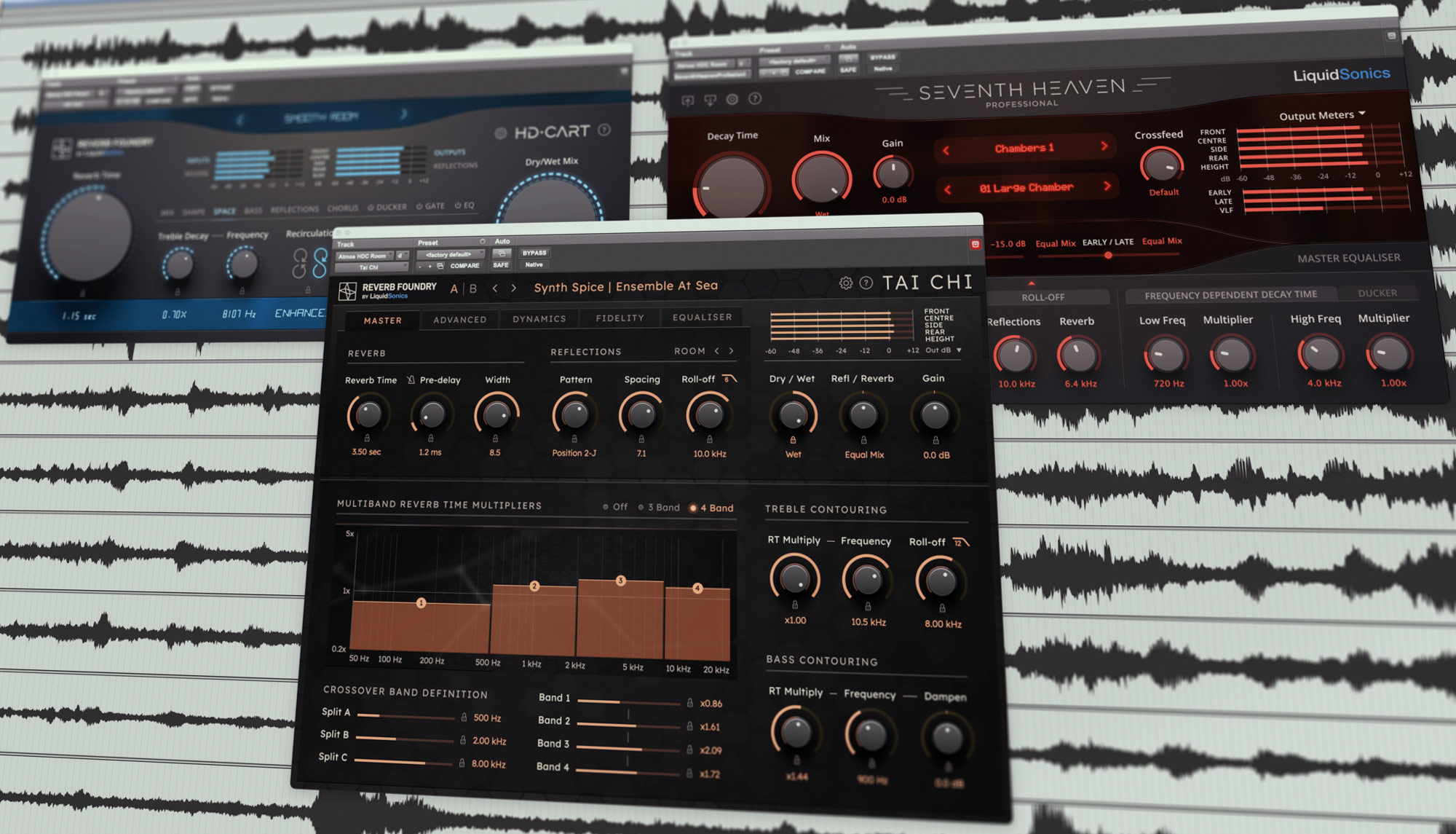This screenshot has height=834, width=1456.
Task: Go to previous Tai Chi preset arrow
Action: point(495,288)
